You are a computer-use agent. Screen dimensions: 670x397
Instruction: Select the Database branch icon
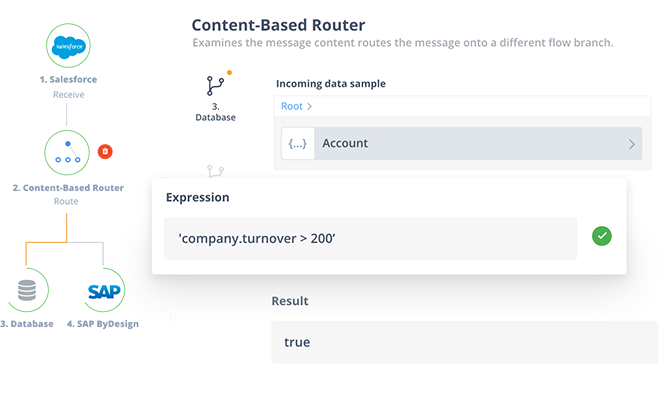(215, 85)
